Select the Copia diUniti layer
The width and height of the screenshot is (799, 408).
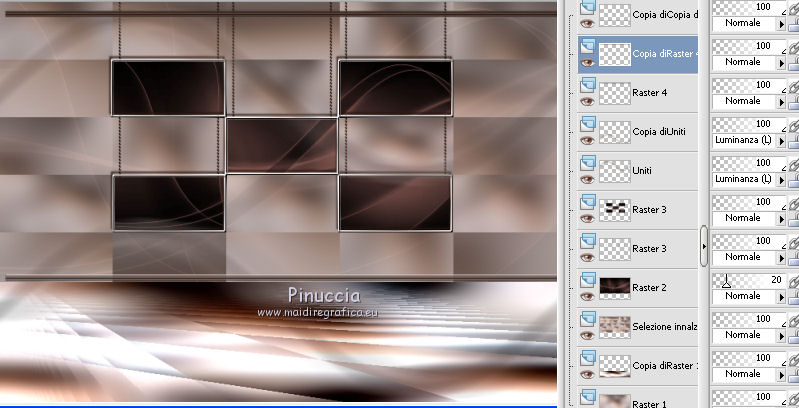coord(637,131)
